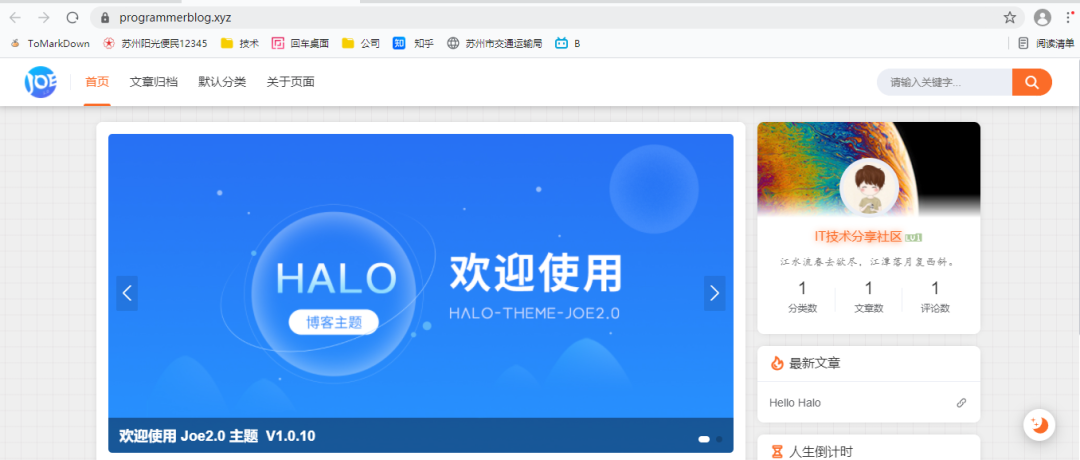
Task: Open 苏州阳光便民12345 bookmark
Action: click(x=155, y=43)
